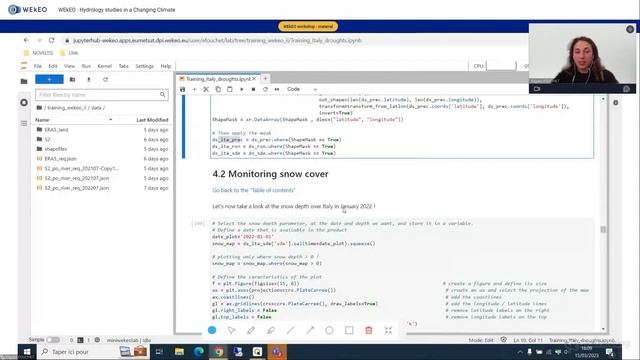Click the upload files icon

[x=89, y=80]
